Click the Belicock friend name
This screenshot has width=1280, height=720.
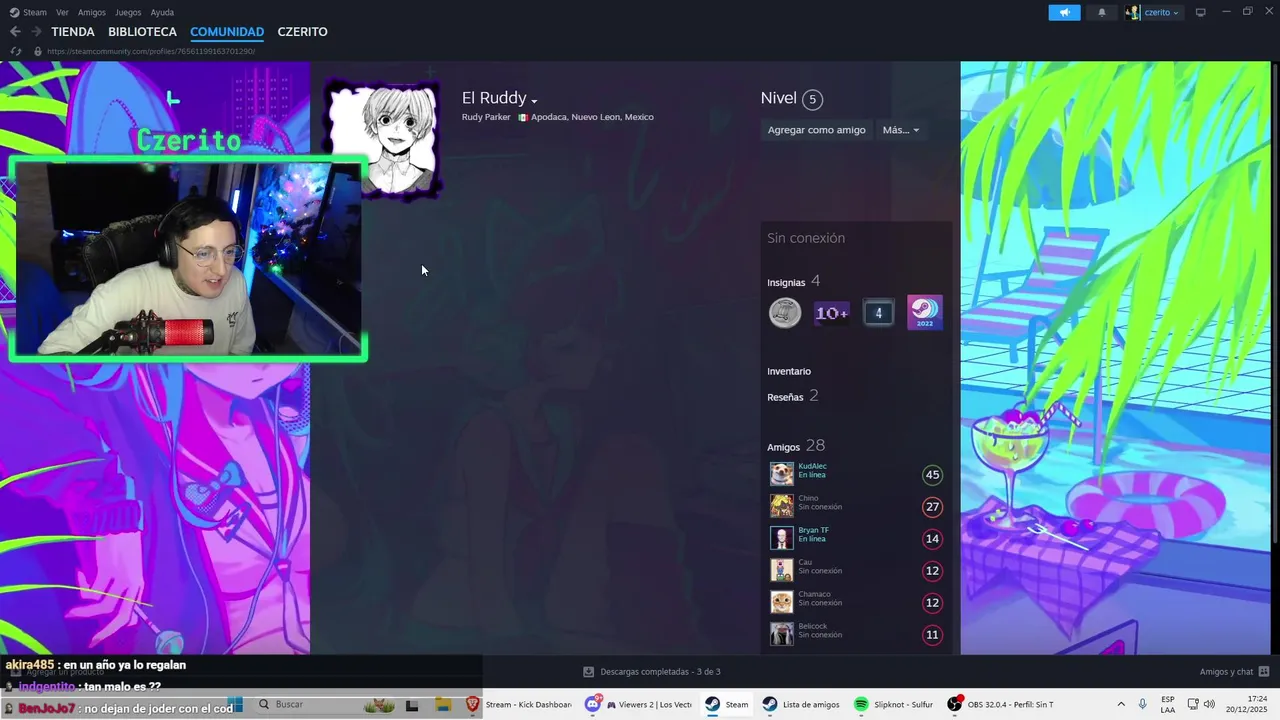(x=813, y=626)
